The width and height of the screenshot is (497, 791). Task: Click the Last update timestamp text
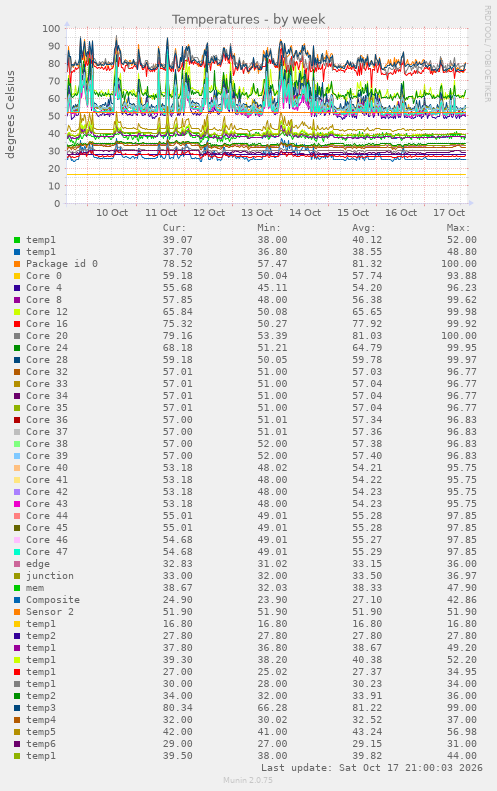point(372,768)
